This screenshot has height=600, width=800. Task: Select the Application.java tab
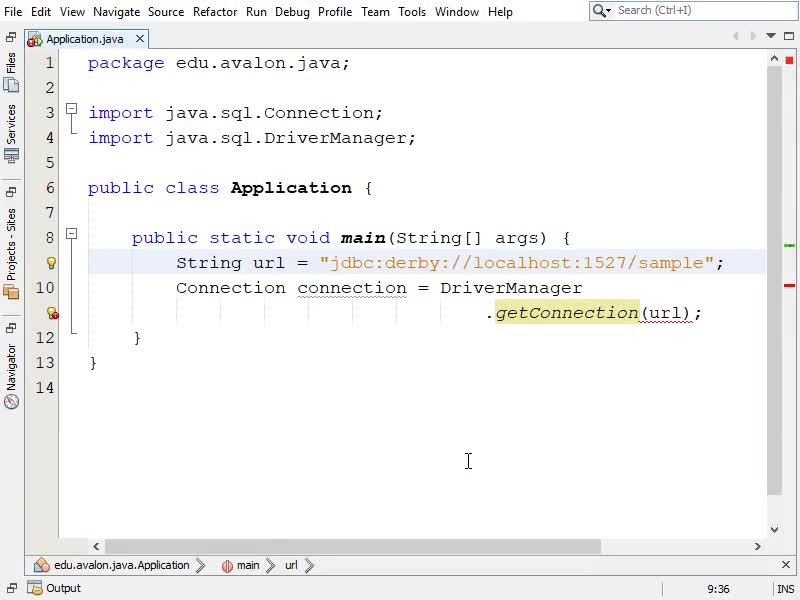coord(85,39)
